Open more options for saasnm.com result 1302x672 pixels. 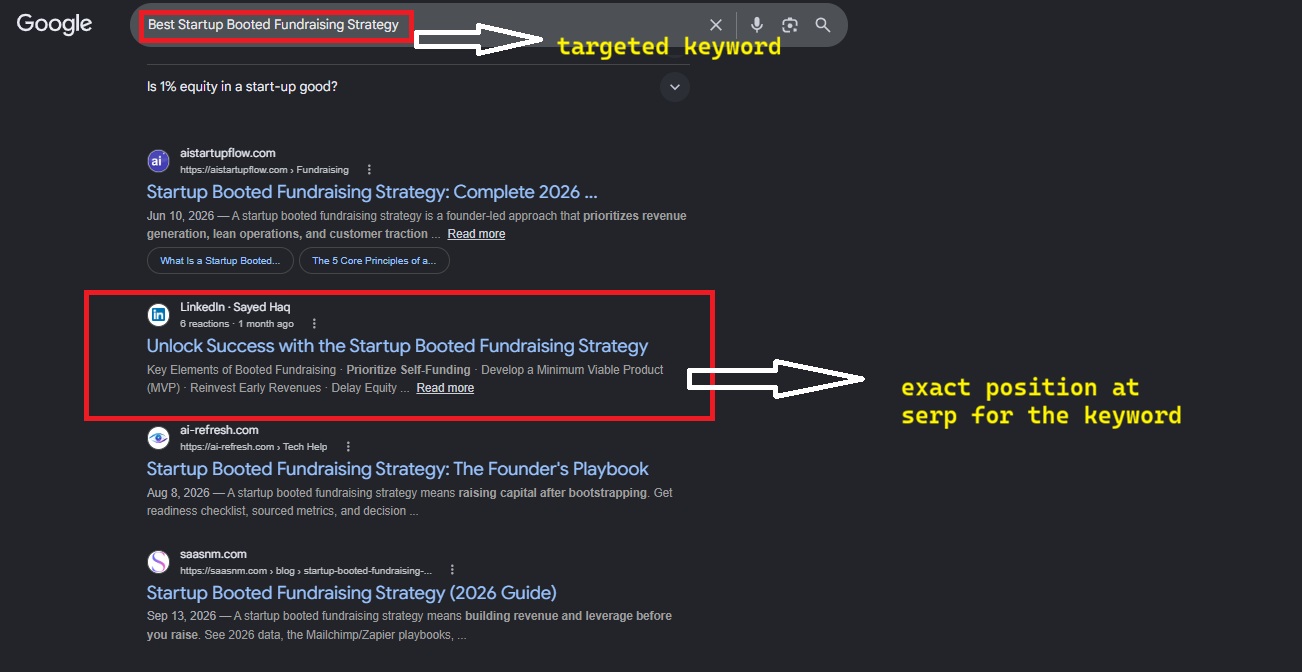[x=452, y=571]
